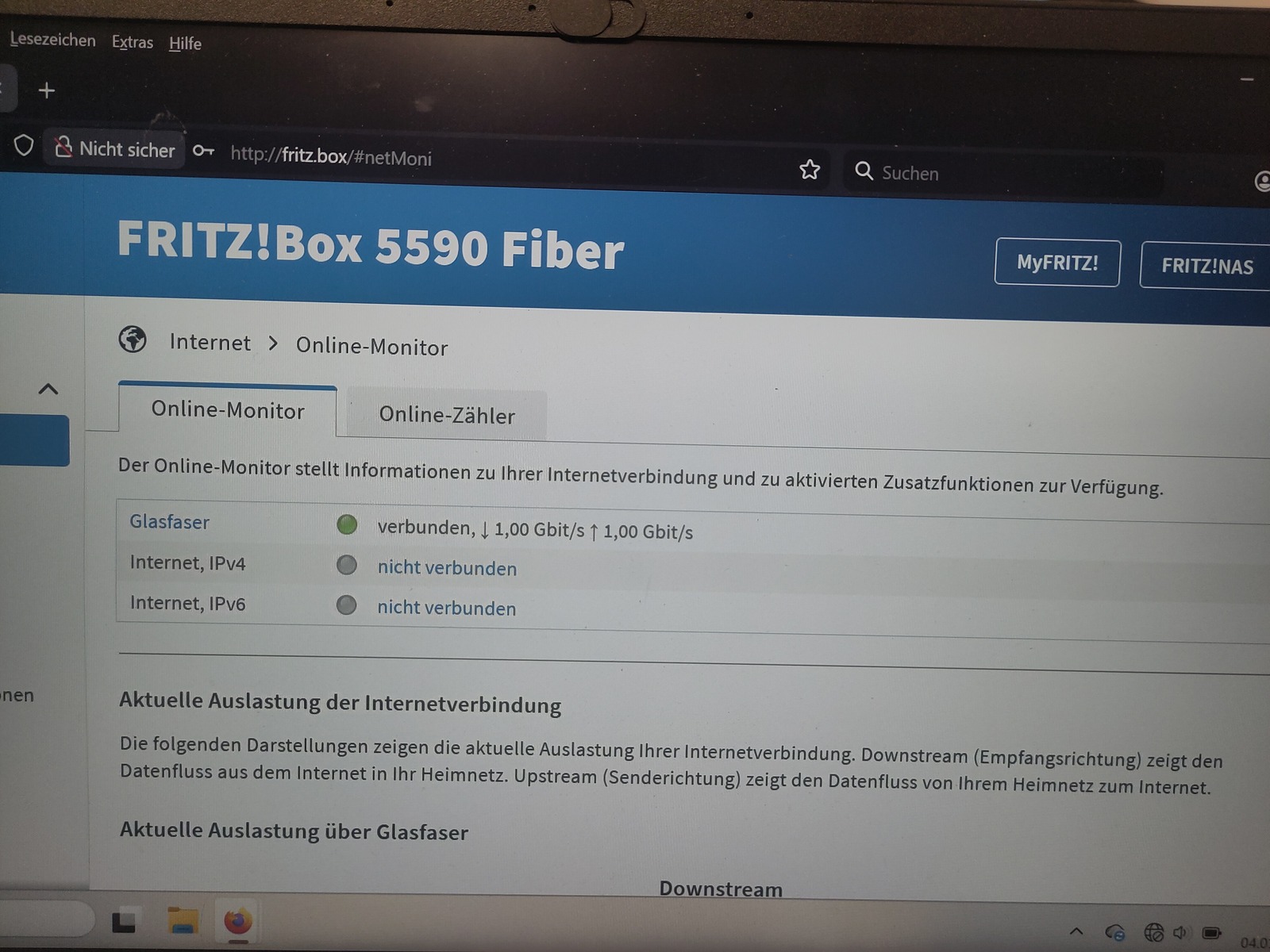
Task: Click the green Glasfaser status indicator
Action: click(347, 524)
